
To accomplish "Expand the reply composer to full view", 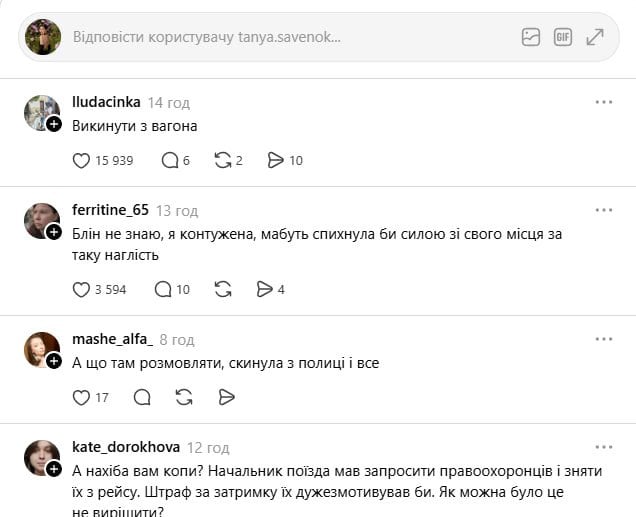I will point(595,37).
